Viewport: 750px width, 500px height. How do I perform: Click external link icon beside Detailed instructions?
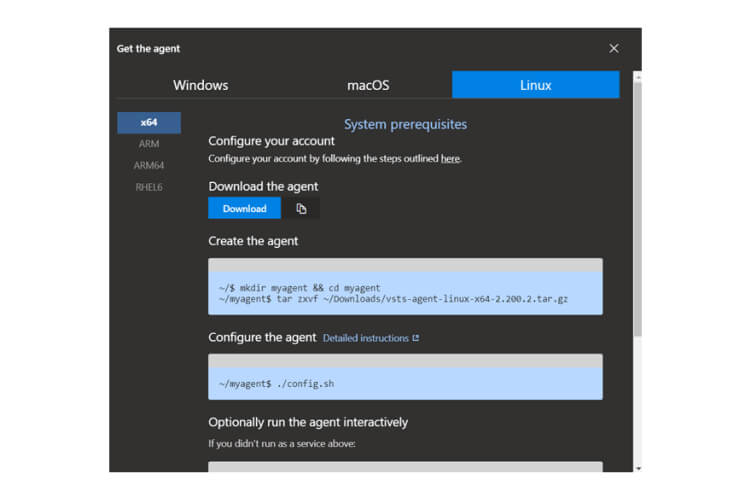click(416, 338)
